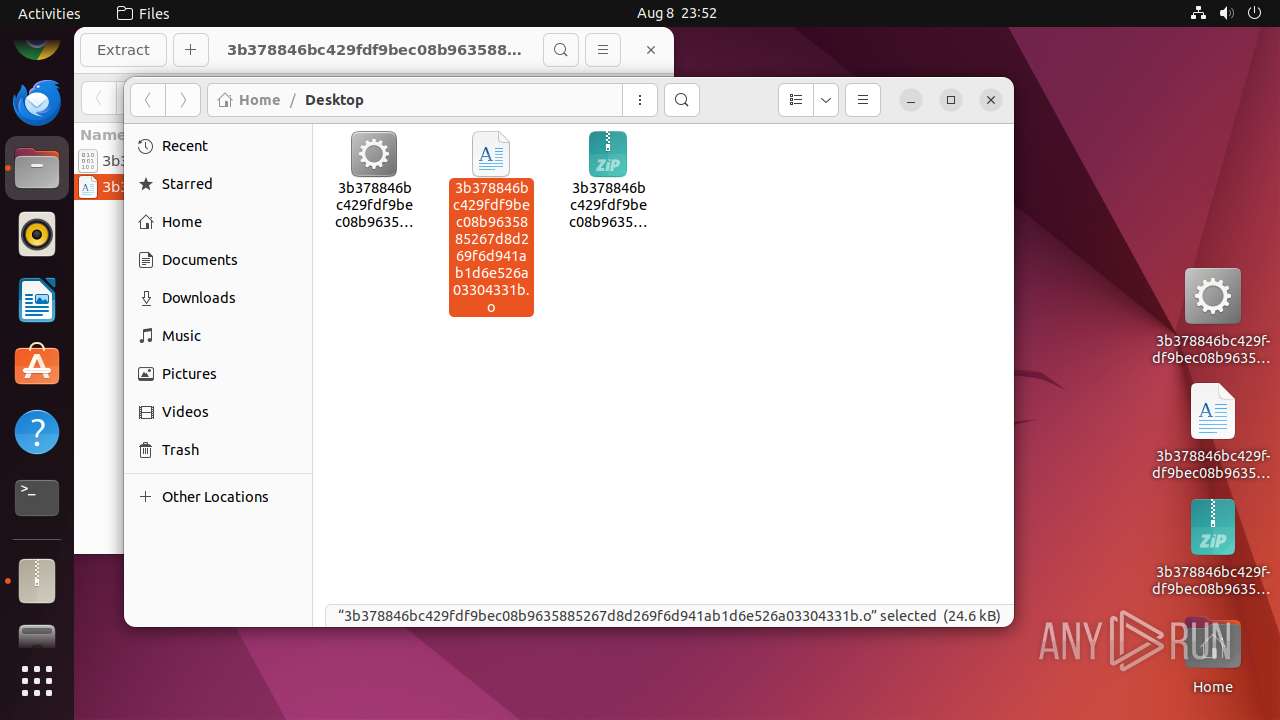
Task: Select the highlighted .o text file icon
Action: pyautogui.click(x=491, y=154)
